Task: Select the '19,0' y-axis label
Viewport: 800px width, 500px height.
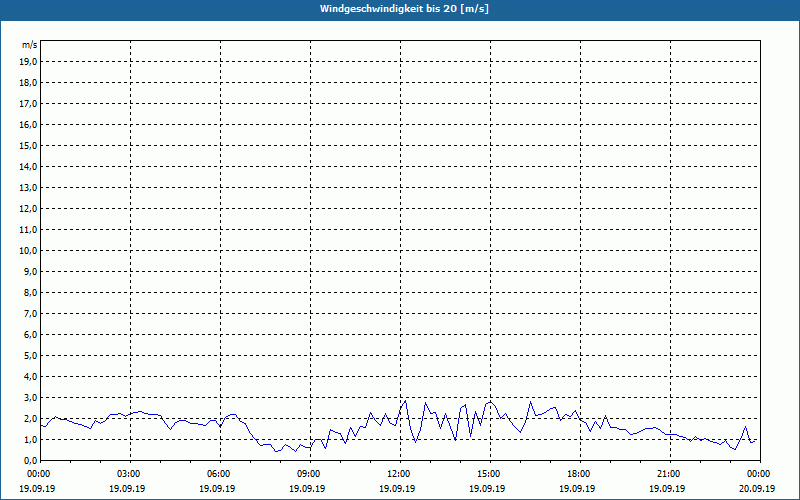Action: [28, 62]
